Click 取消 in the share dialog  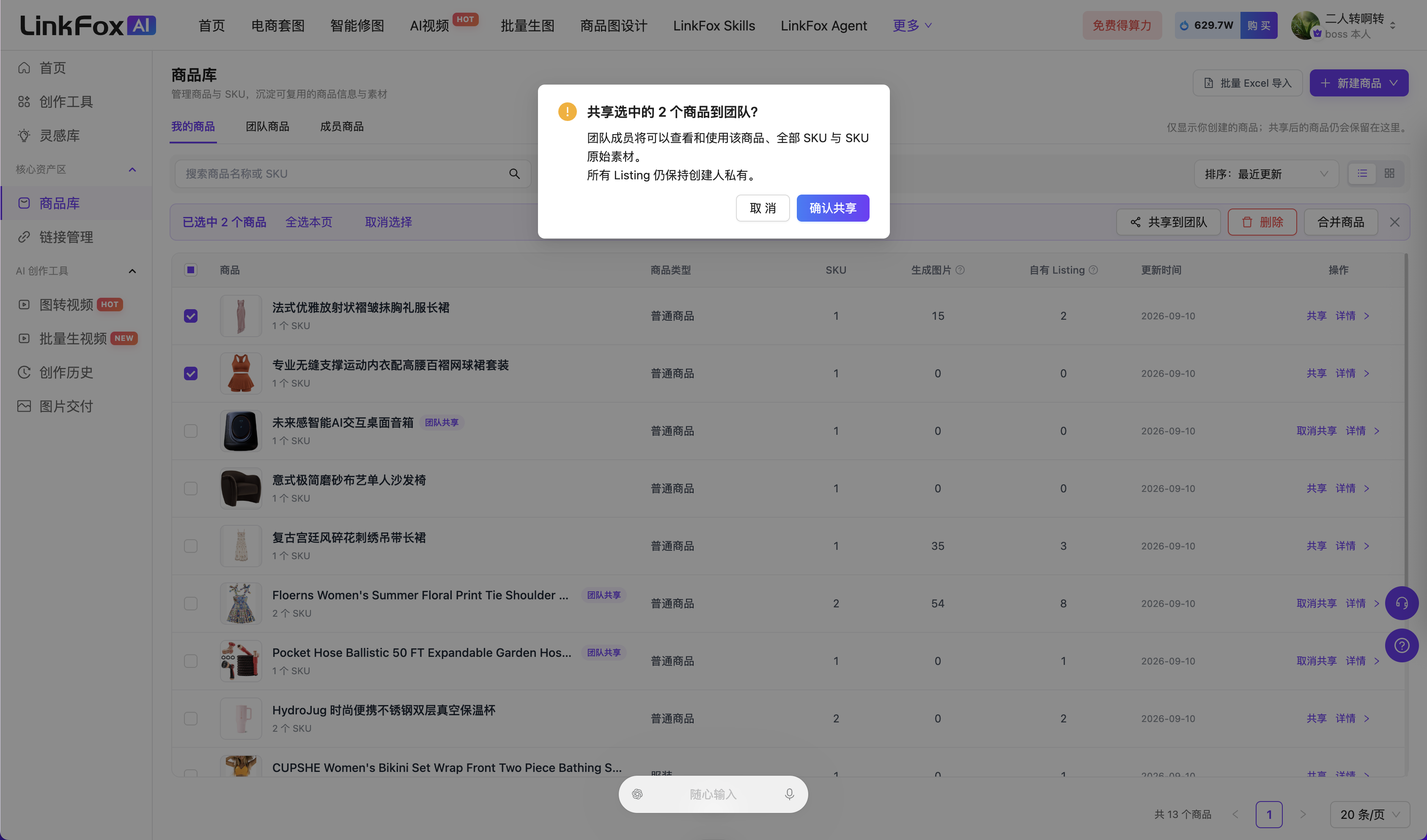(762, 208)
